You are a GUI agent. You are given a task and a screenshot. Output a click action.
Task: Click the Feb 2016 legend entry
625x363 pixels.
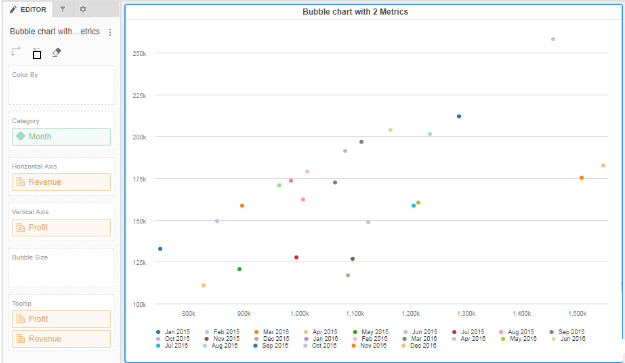click(x=370, y=339)
